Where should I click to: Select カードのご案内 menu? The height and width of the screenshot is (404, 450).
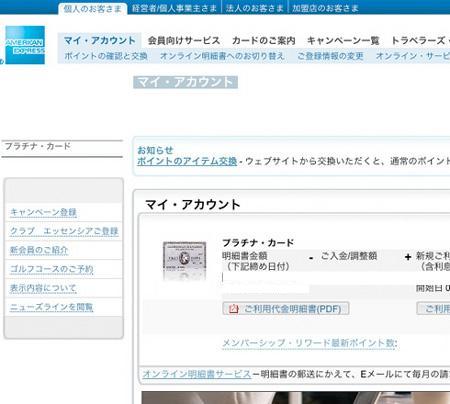click(264, 41)
